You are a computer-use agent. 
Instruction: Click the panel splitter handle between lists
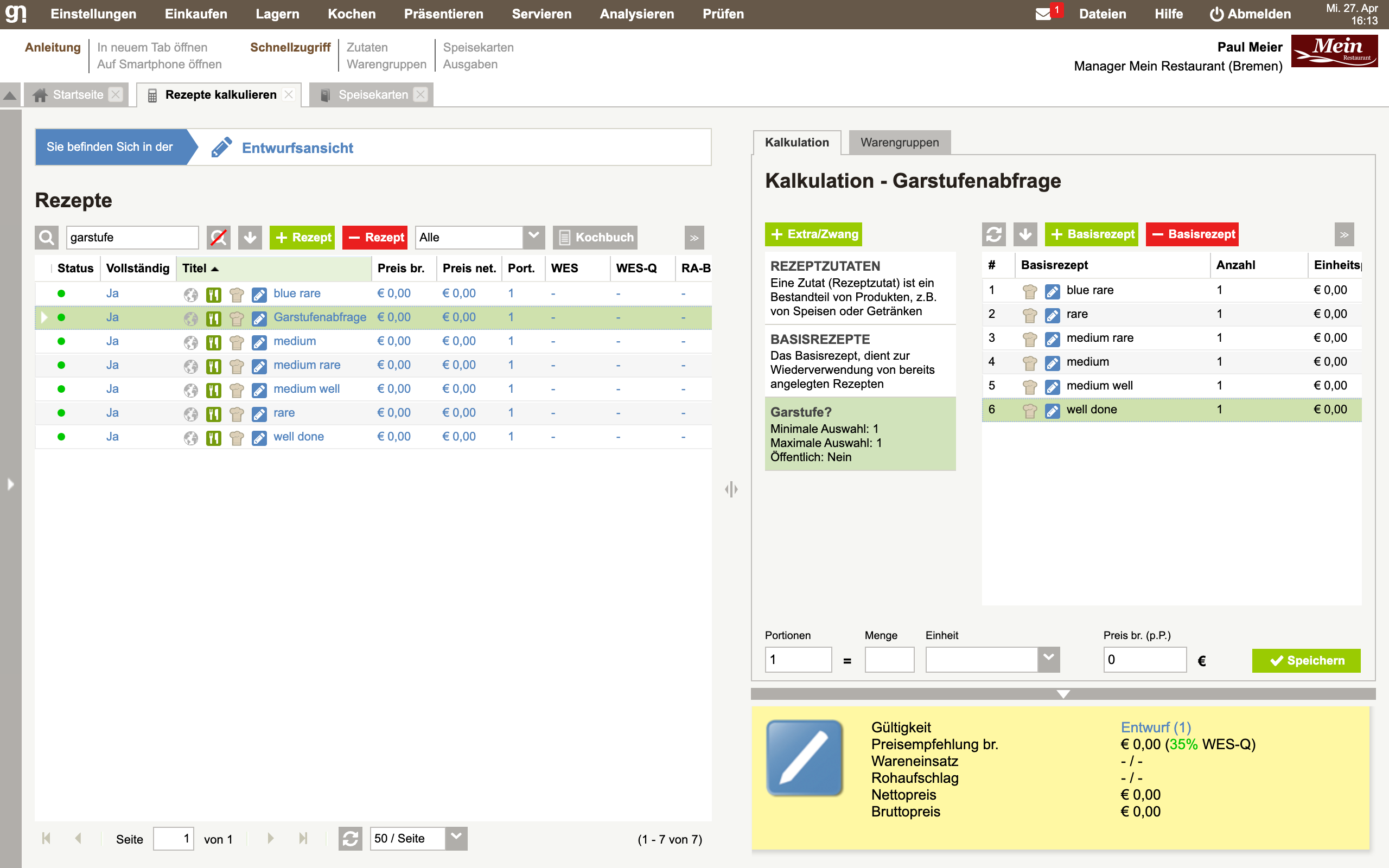(x=731, y=489)
